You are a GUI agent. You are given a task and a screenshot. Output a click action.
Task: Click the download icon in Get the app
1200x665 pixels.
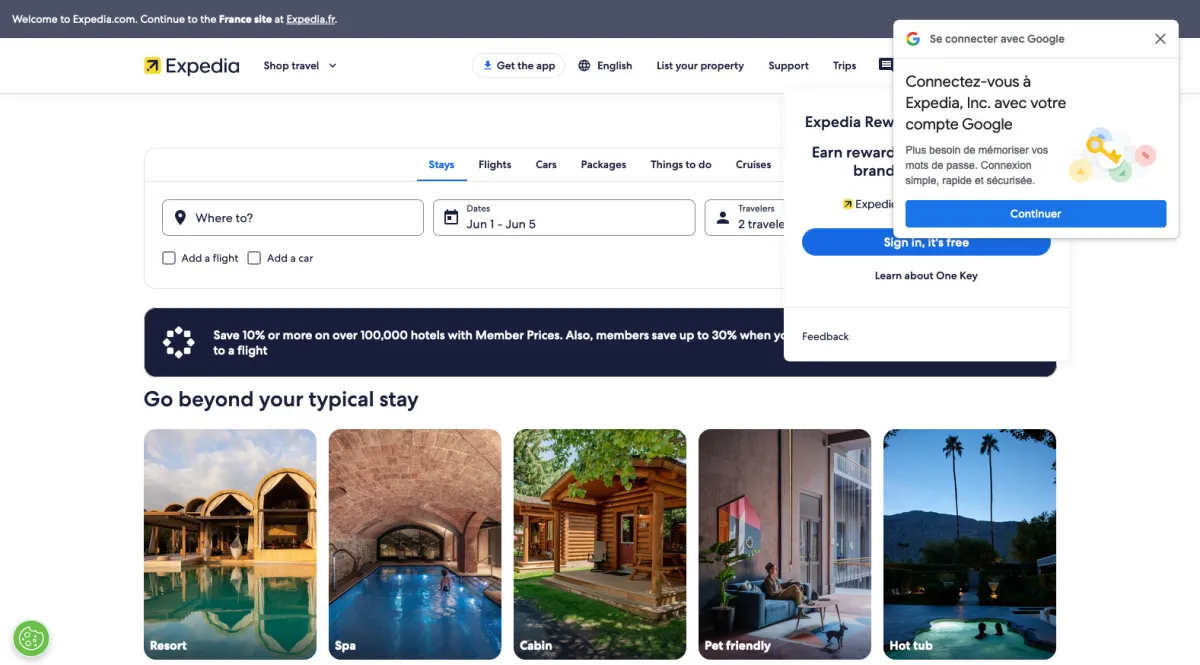(x=488, y=66)
